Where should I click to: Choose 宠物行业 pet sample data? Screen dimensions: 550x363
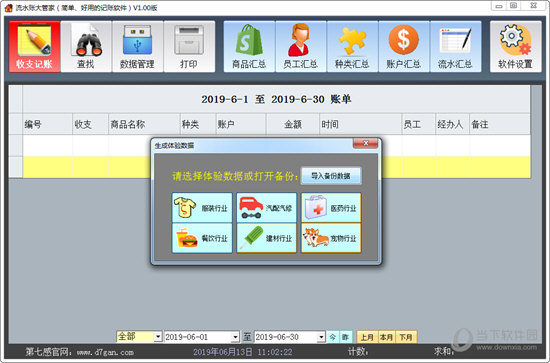(x=331, y=238)
